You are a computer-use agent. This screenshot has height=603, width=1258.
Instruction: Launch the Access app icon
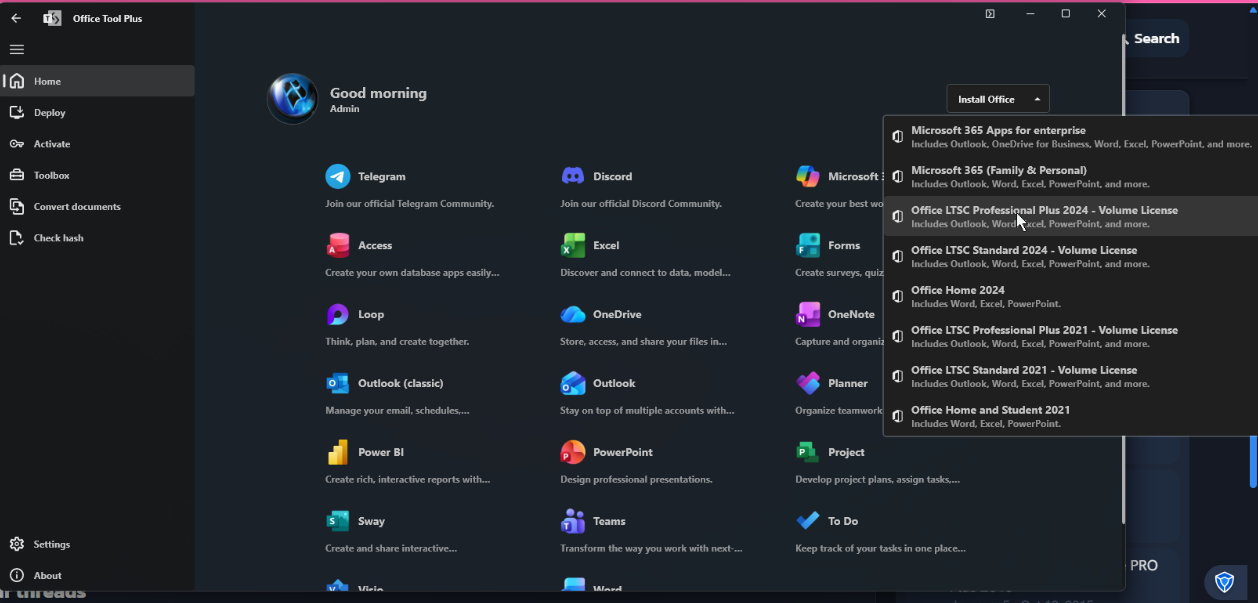tap(338, 245)
